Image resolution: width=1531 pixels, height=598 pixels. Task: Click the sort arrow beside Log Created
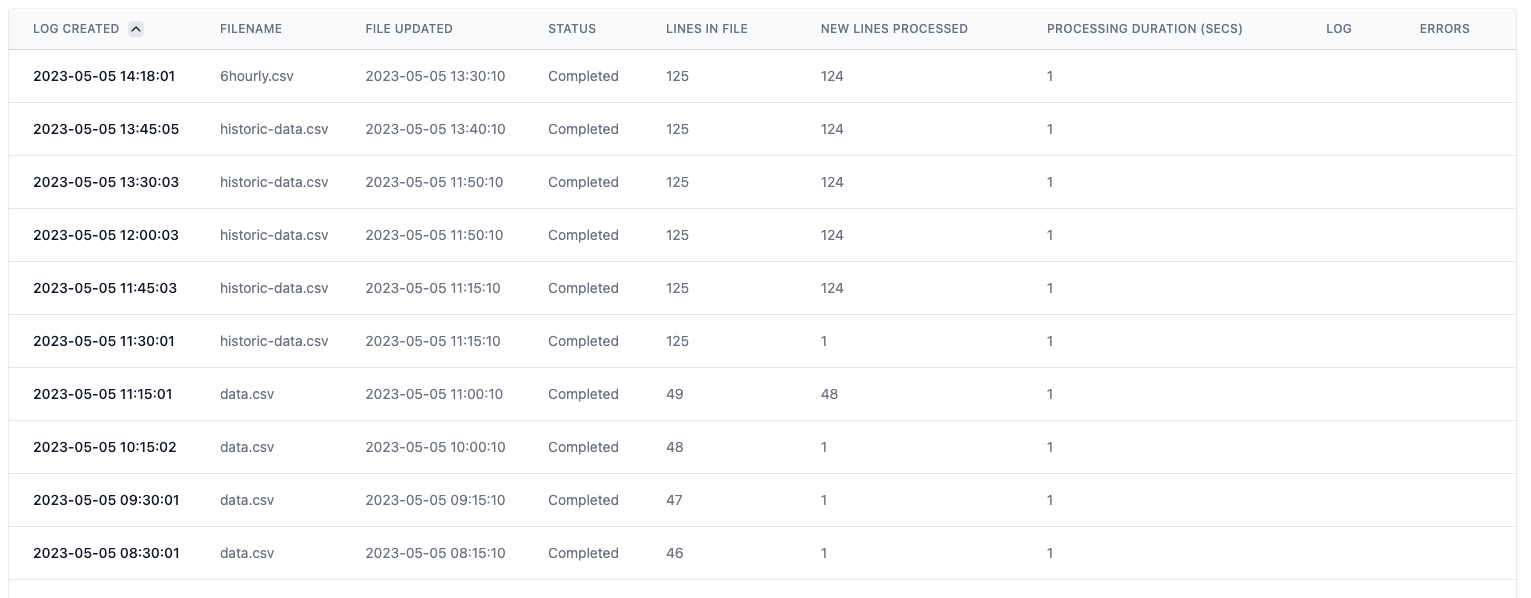coord(136,29)
